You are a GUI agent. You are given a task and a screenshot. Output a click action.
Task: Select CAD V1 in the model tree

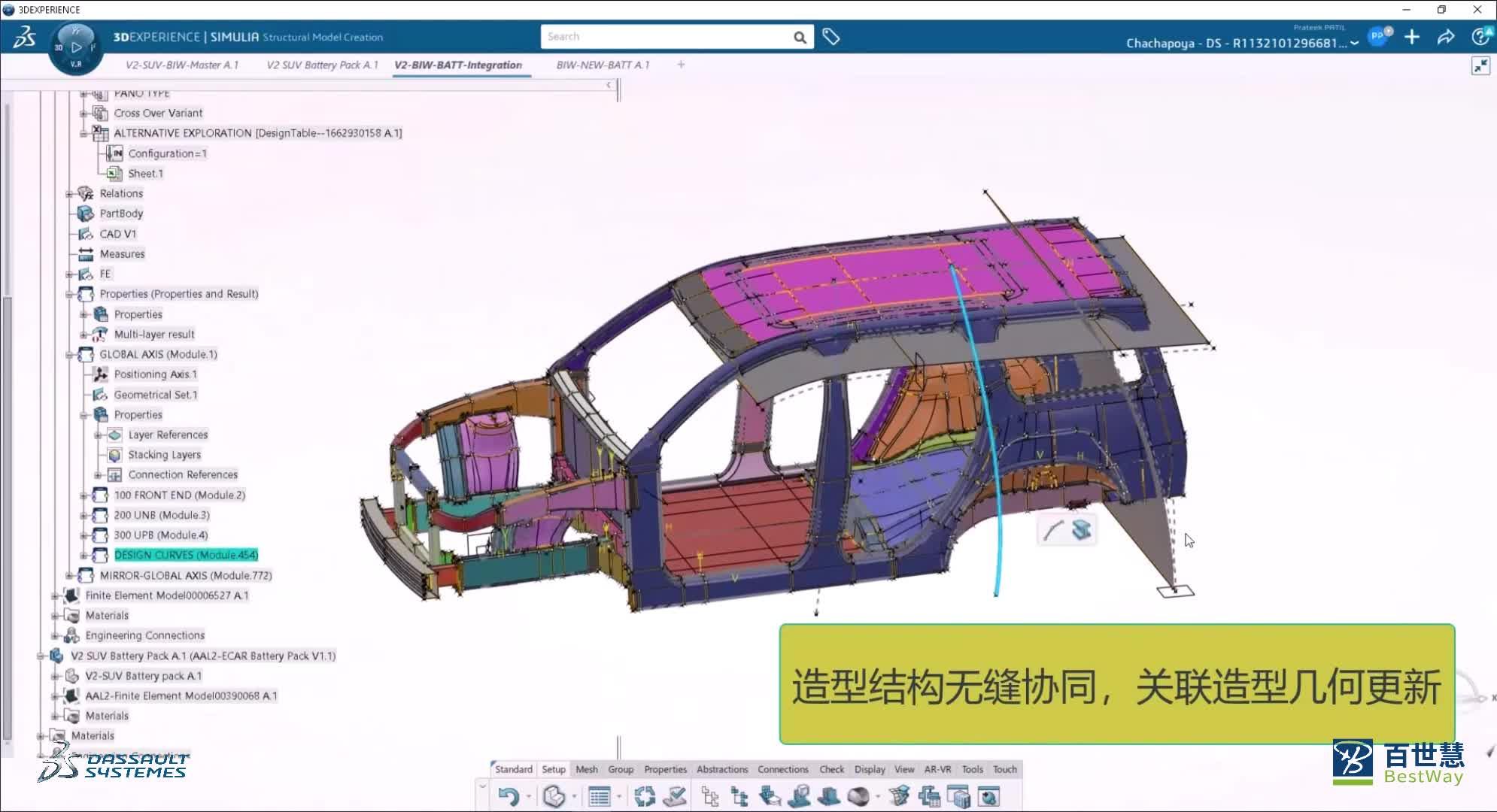click(118, 233)
